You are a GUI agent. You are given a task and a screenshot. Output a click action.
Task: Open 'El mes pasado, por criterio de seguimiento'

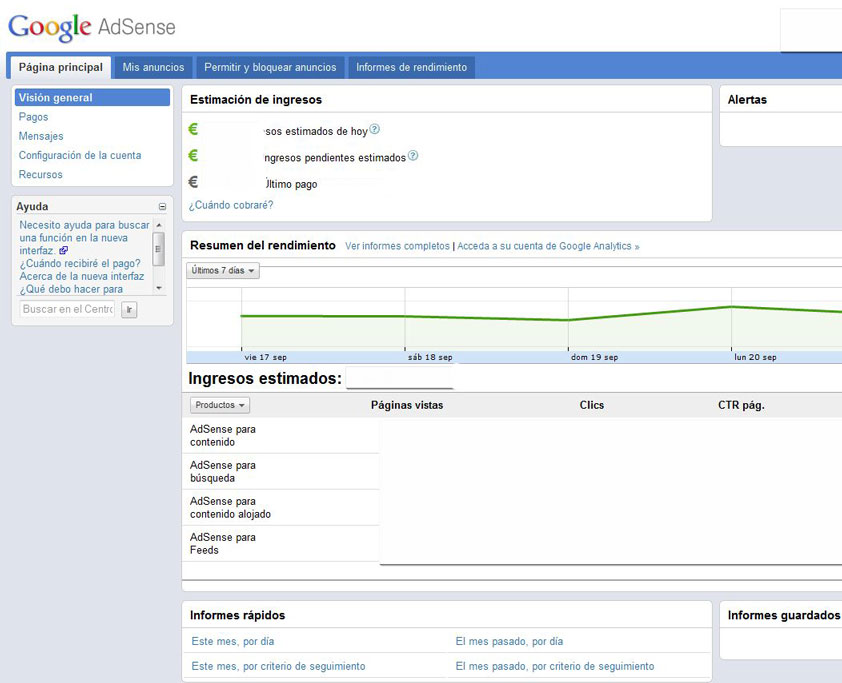point(555,666)
